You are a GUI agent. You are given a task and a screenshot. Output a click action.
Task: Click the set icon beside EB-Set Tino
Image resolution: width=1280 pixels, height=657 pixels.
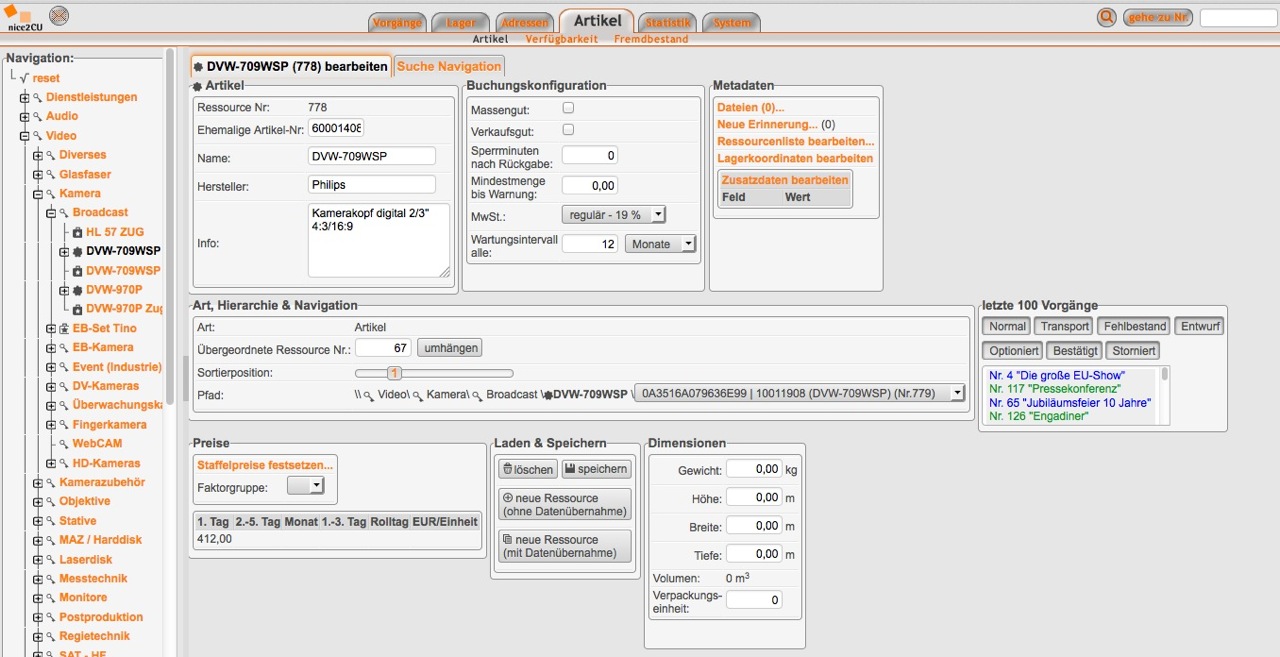(64, 328)
